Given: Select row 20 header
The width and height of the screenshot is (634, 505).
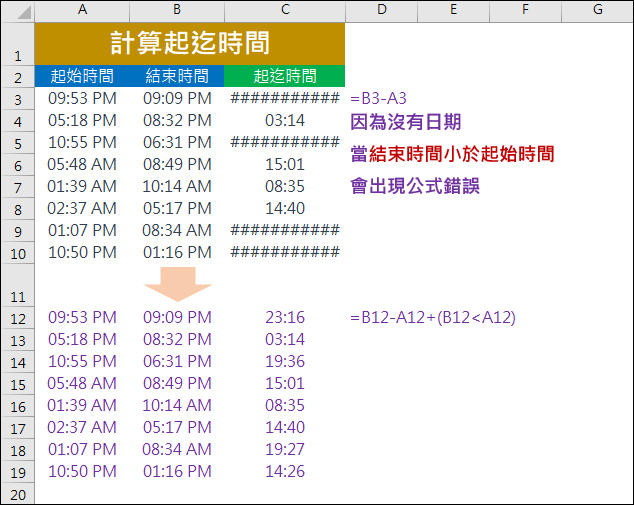Looking at the screenshot, I should click(x=18, y=494).
